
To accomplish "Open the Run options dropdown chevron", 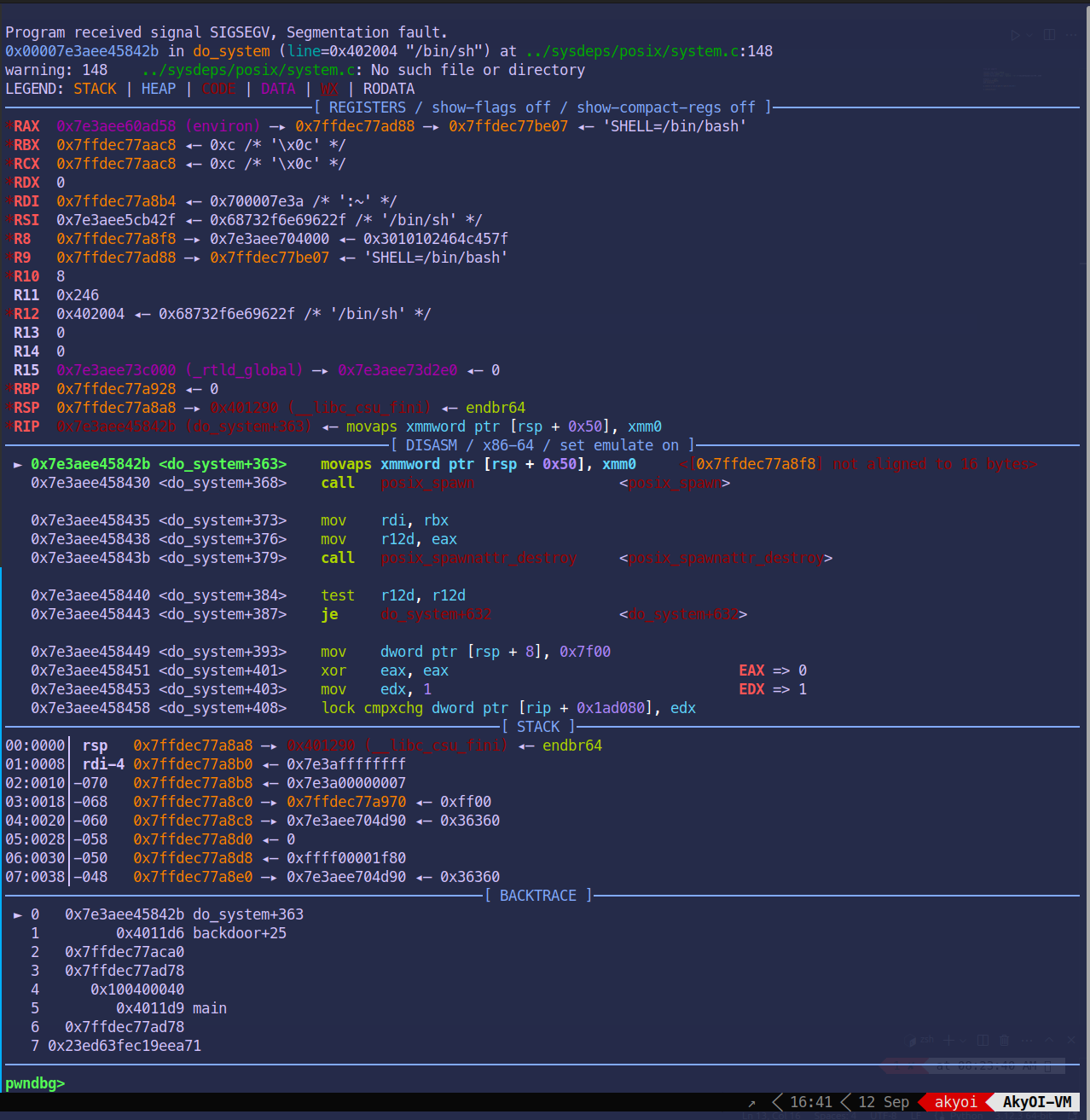I will point(1028,35).
